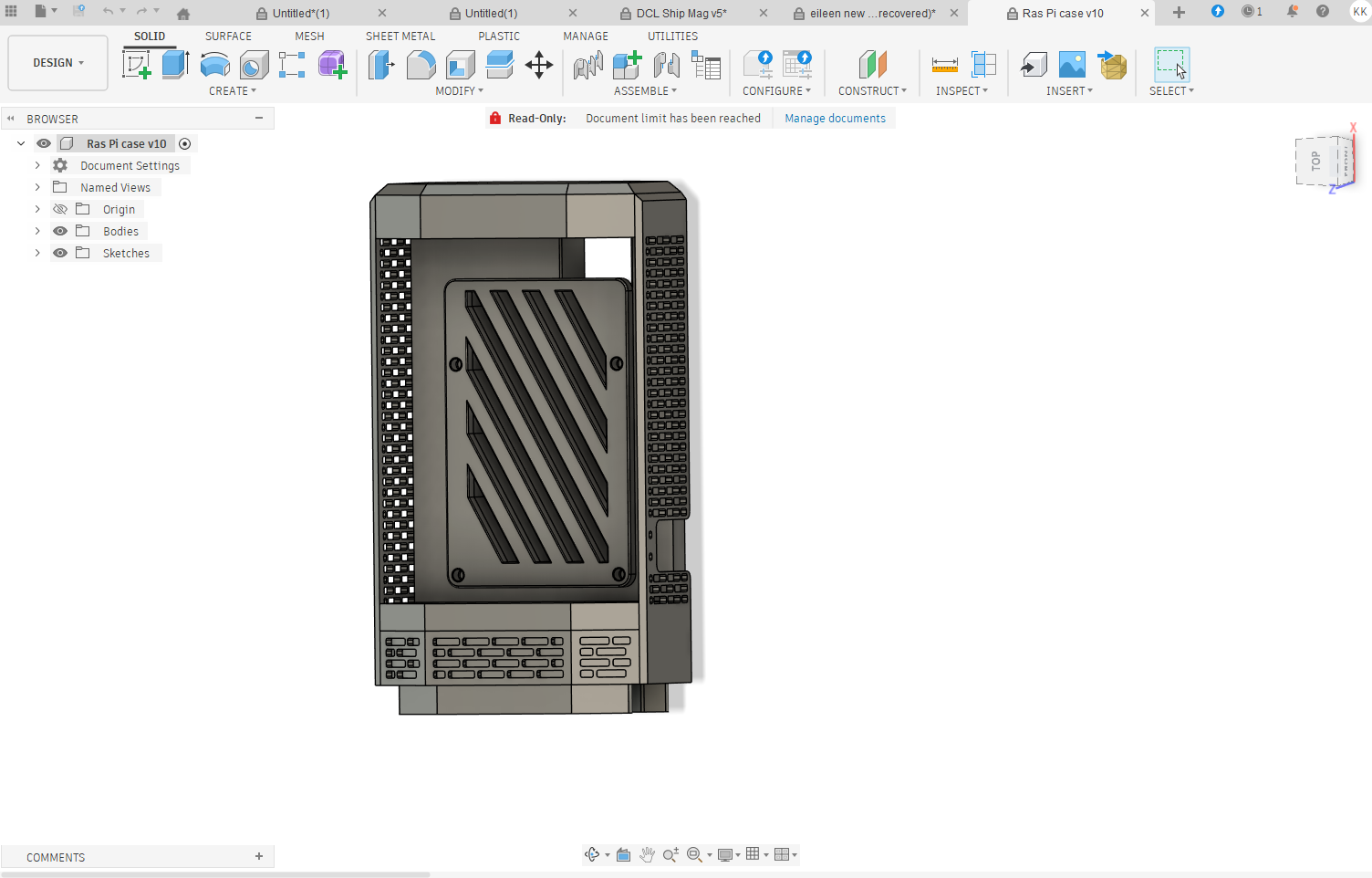
Task: Activate the Pan hand tool
Action: pos(647,854)
